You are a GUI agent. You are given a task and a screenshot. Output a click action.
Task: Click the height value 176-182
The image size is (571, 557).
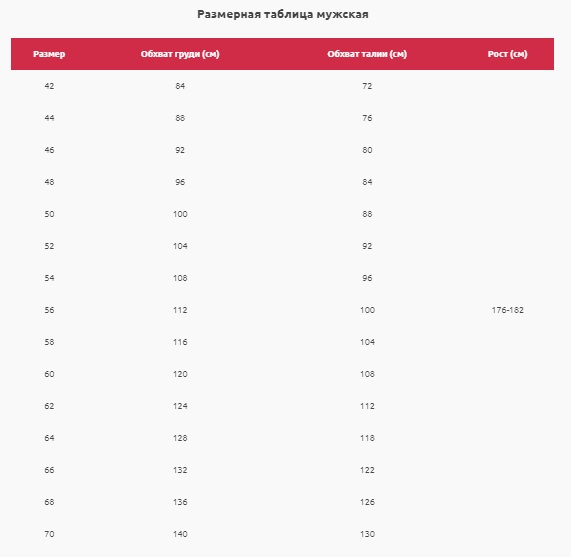click(507, 310)
